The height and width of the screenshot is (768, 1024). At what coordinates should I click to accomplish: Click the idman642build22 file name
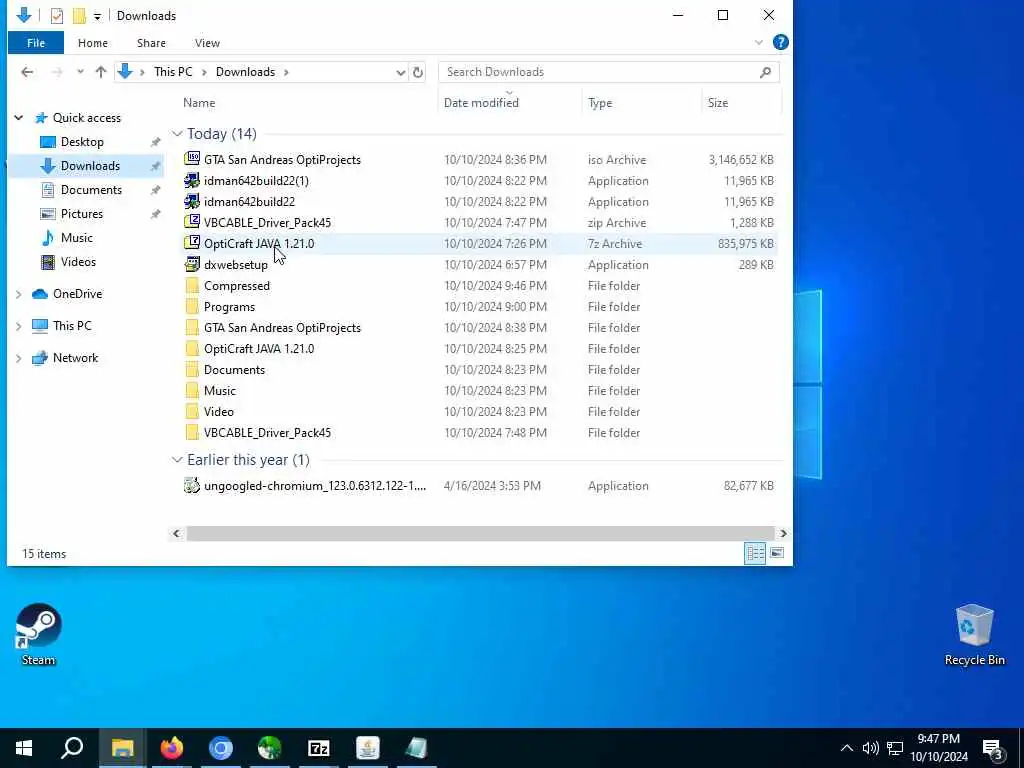coord(249,202)
